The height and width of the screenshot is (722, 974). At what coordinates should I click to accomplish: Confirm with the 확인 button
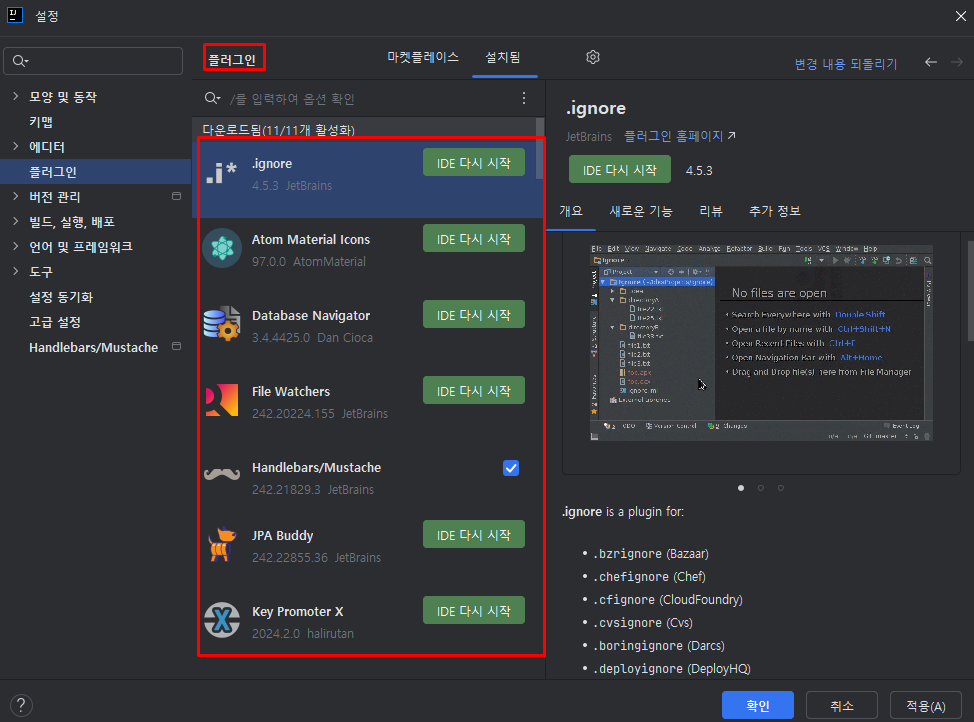(758, 705)
